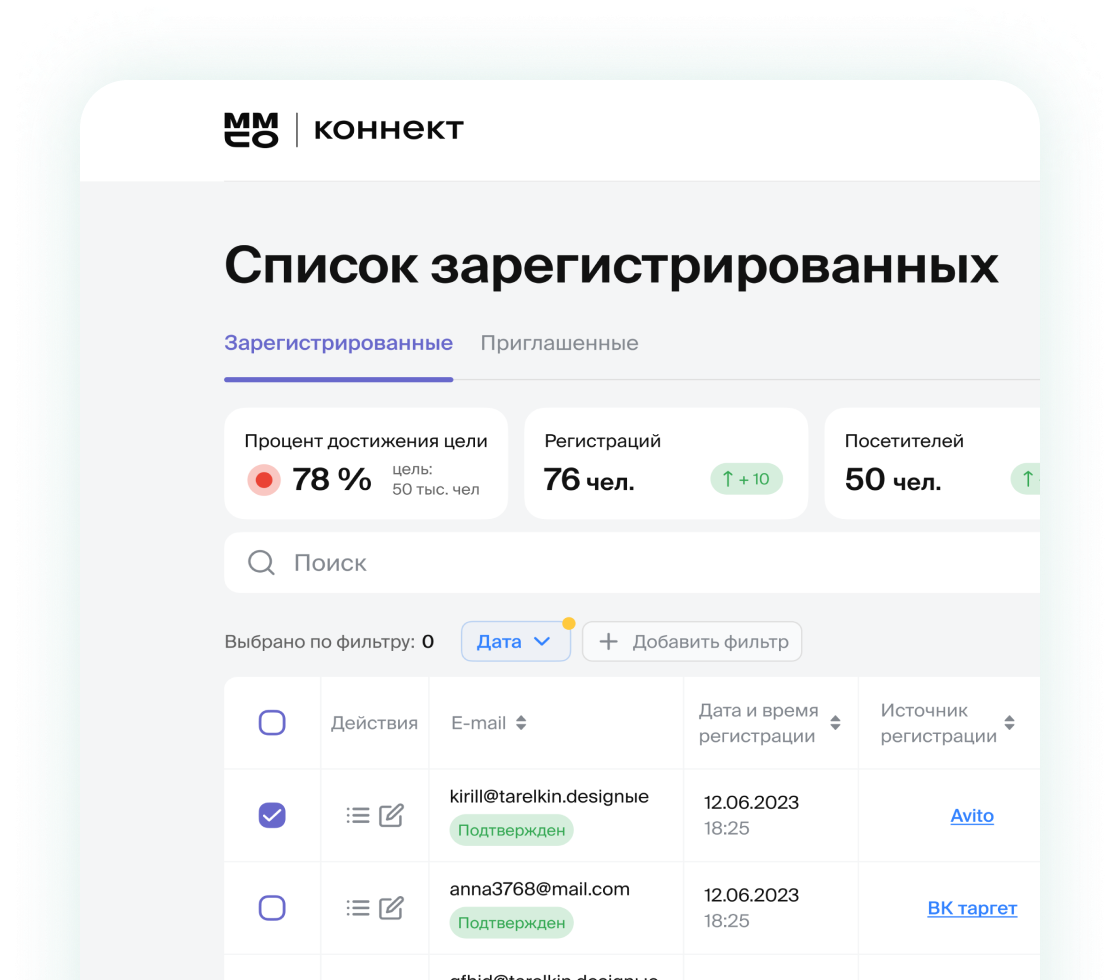
Task: Click the kirill@tarelkin.design email text
Action: (549, 796)
